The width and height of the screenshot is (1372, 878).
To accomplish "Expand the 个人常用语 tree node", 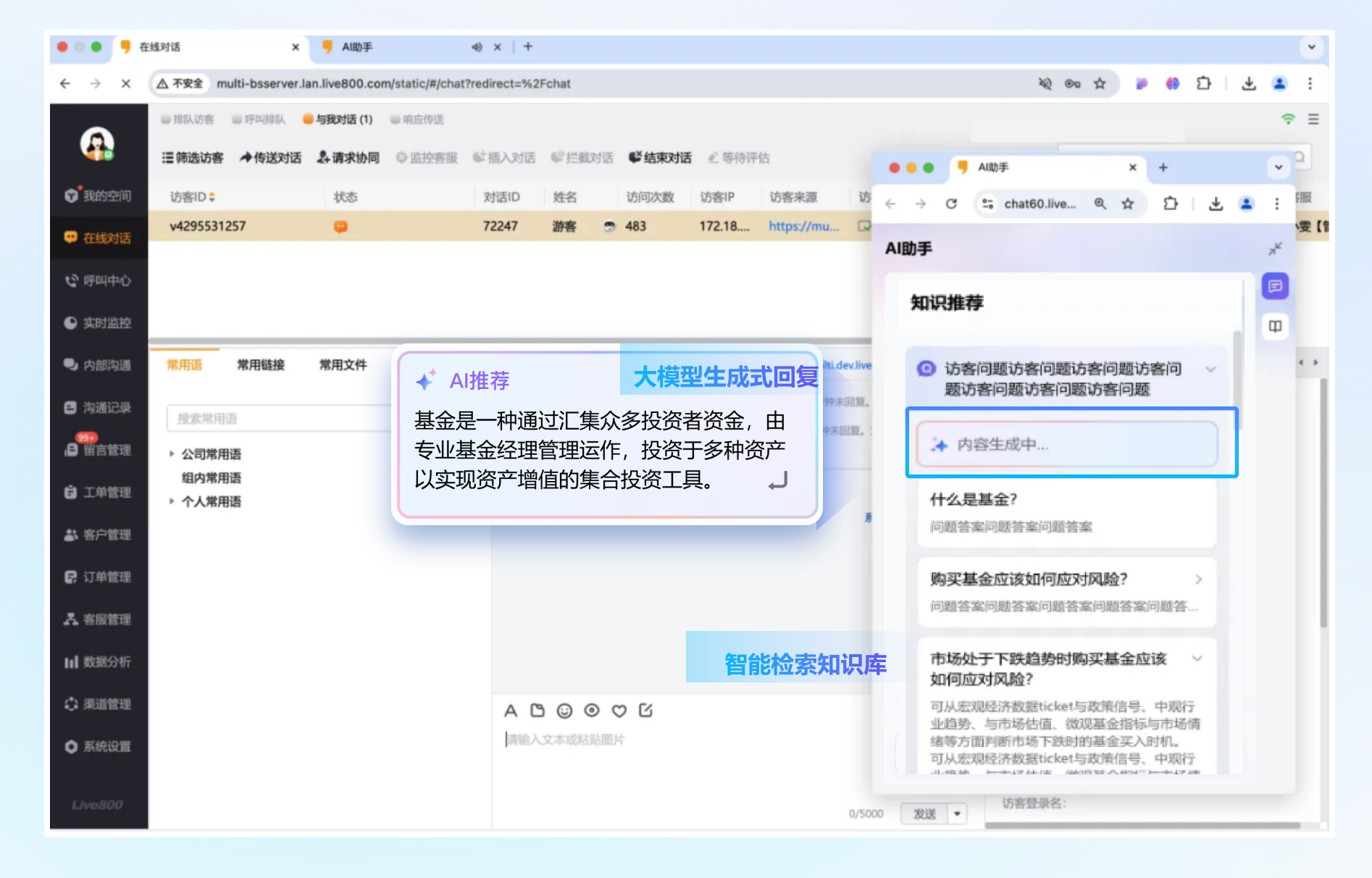I will pos(172,501).
